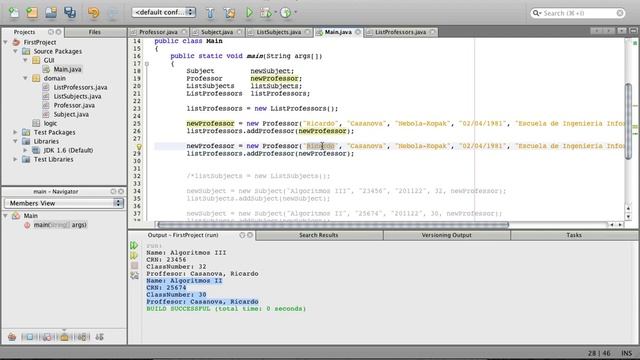Click the yellow re-run-with-changes icon in Output
This screenshot has width=640, height=360.
(134, 256)
